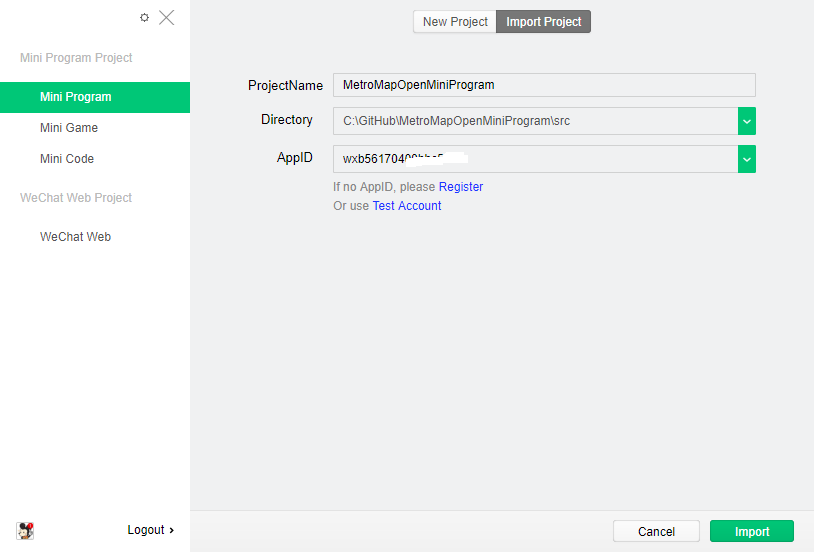Click the Directory label

[x=287, y=120]
